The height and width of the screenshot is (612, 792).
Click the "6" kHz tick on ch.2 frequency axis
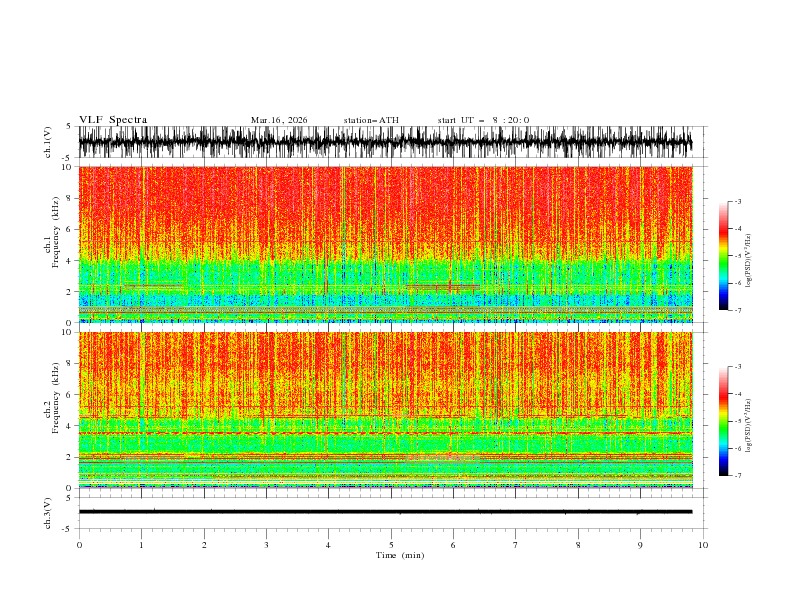(x=69, y=395)
